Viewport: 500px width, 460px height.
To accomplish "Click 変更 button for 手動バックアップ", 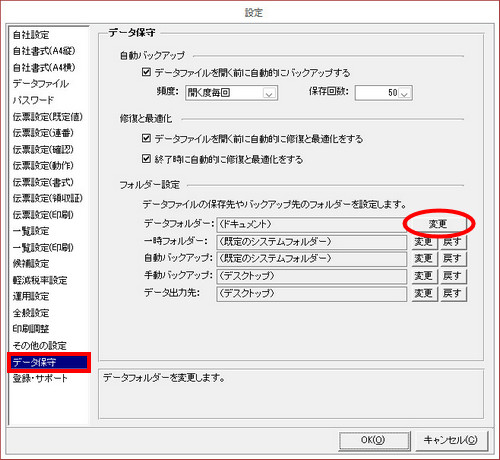I will coord(424,276).
